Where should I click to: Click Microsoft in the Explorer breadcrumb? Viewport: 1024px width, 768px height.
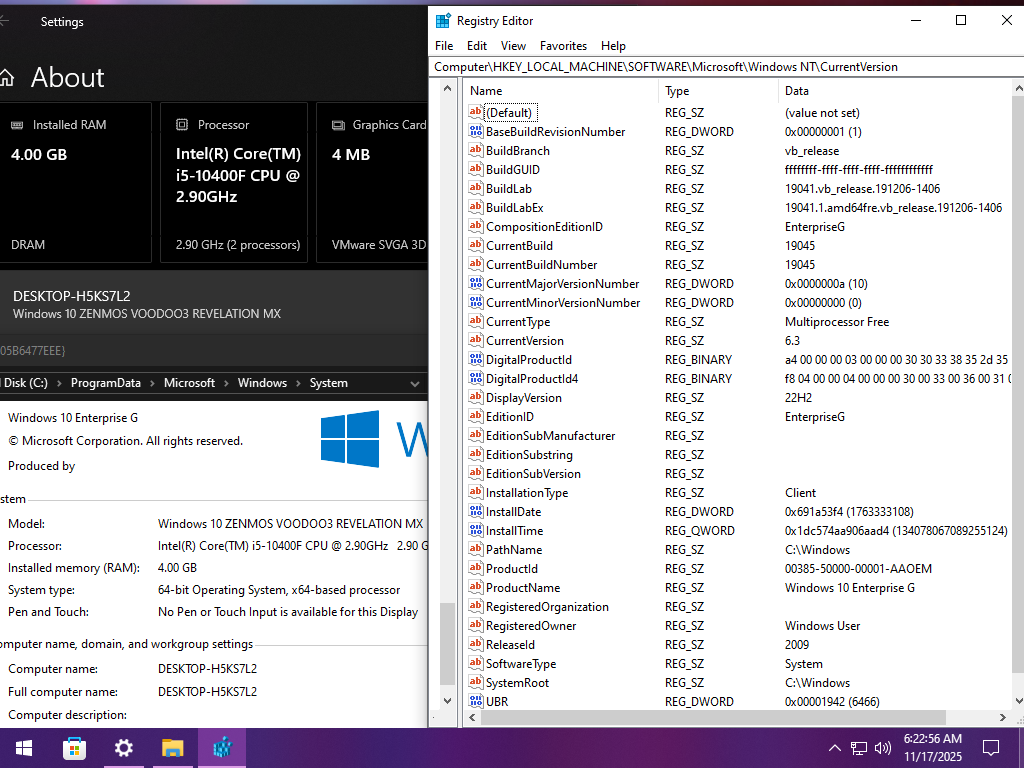[189, 383]
